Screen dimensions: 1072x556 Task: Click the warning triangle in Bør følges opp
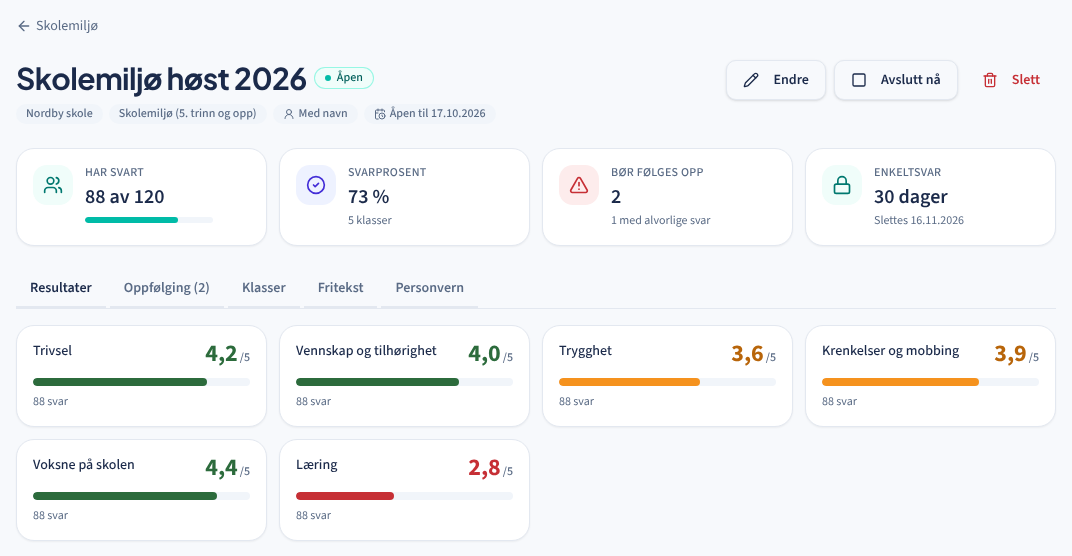(579, 185)
